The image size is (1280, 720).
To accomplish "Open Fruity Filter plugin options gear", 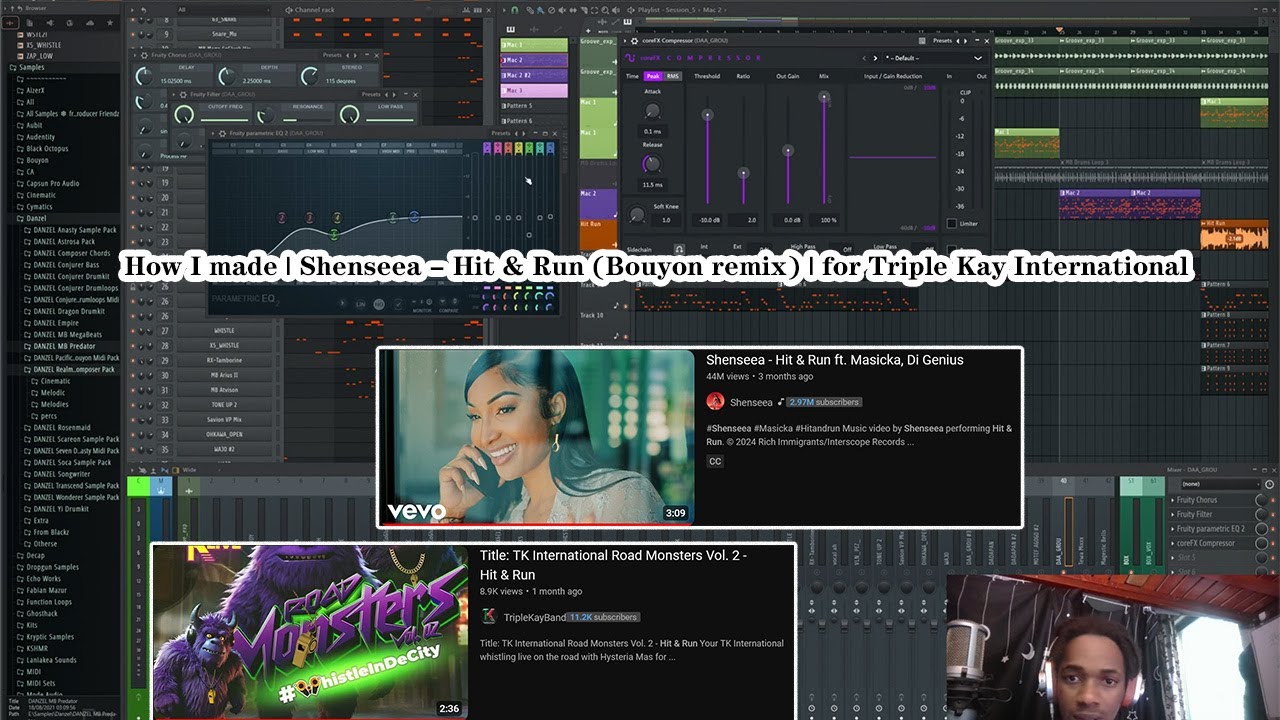I will tap(183, 94).
